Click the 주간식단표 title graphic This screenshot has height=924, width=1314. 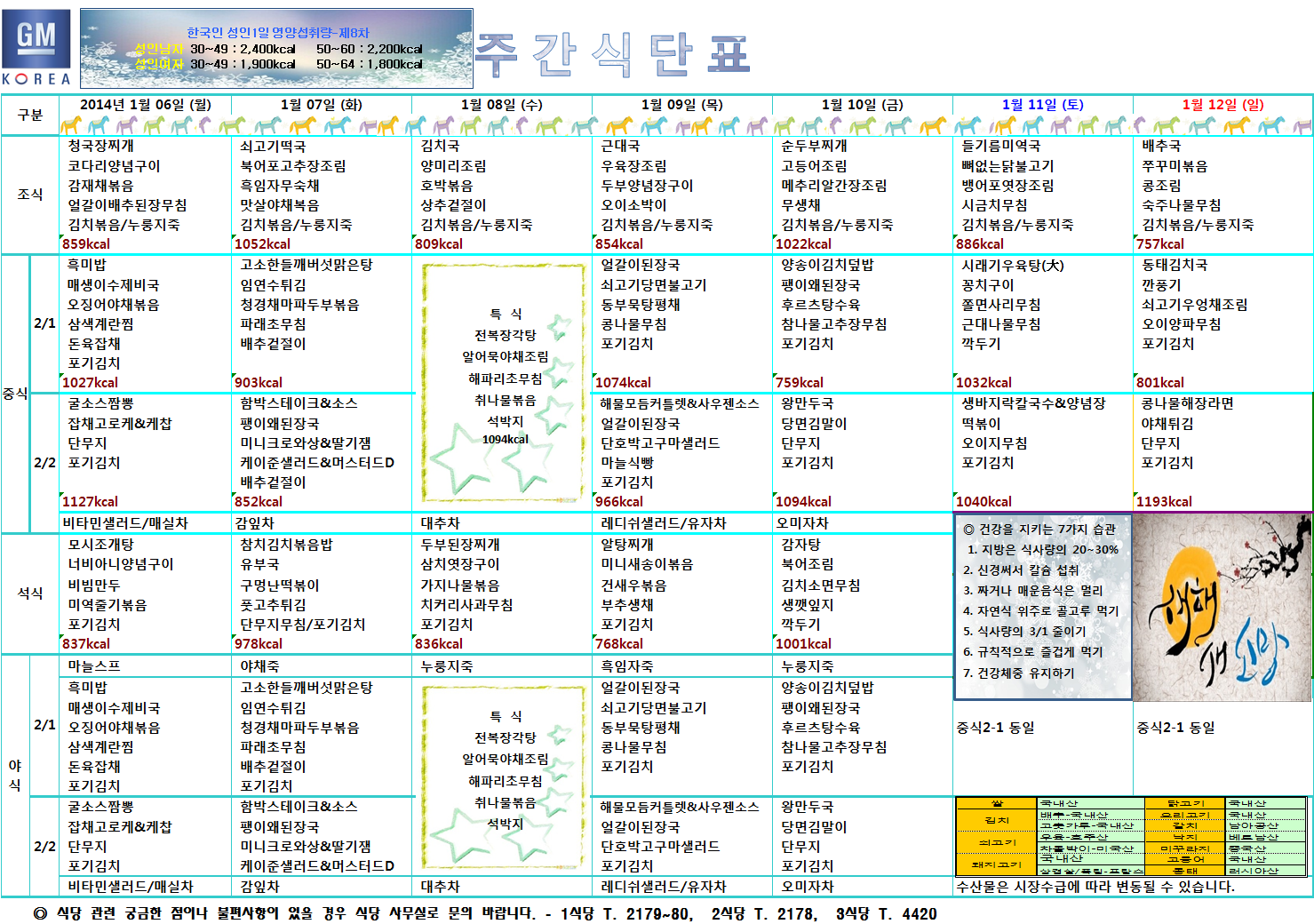tap(612, 54)
